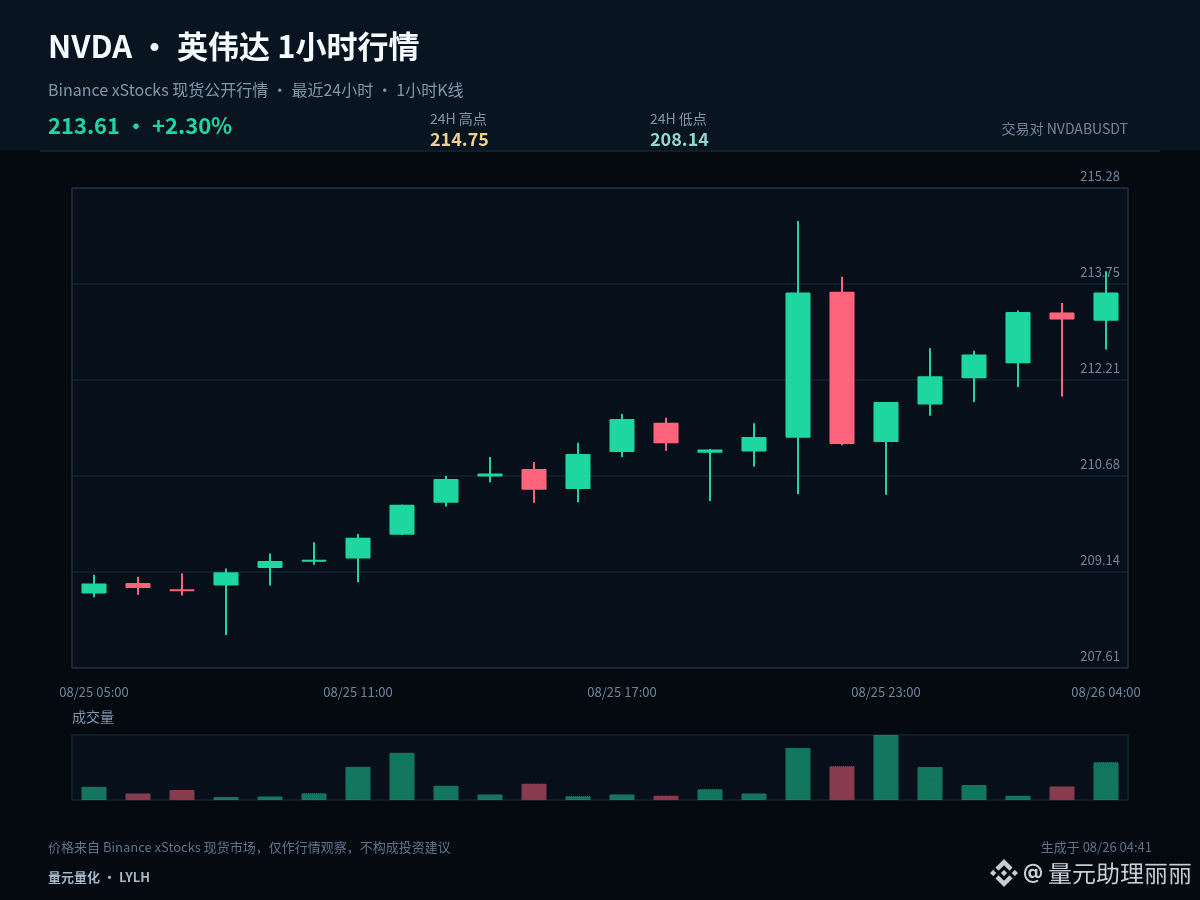Click the change value +2.30%
This screenshot has height=900, width=1200.
click(x=192, y=126)
